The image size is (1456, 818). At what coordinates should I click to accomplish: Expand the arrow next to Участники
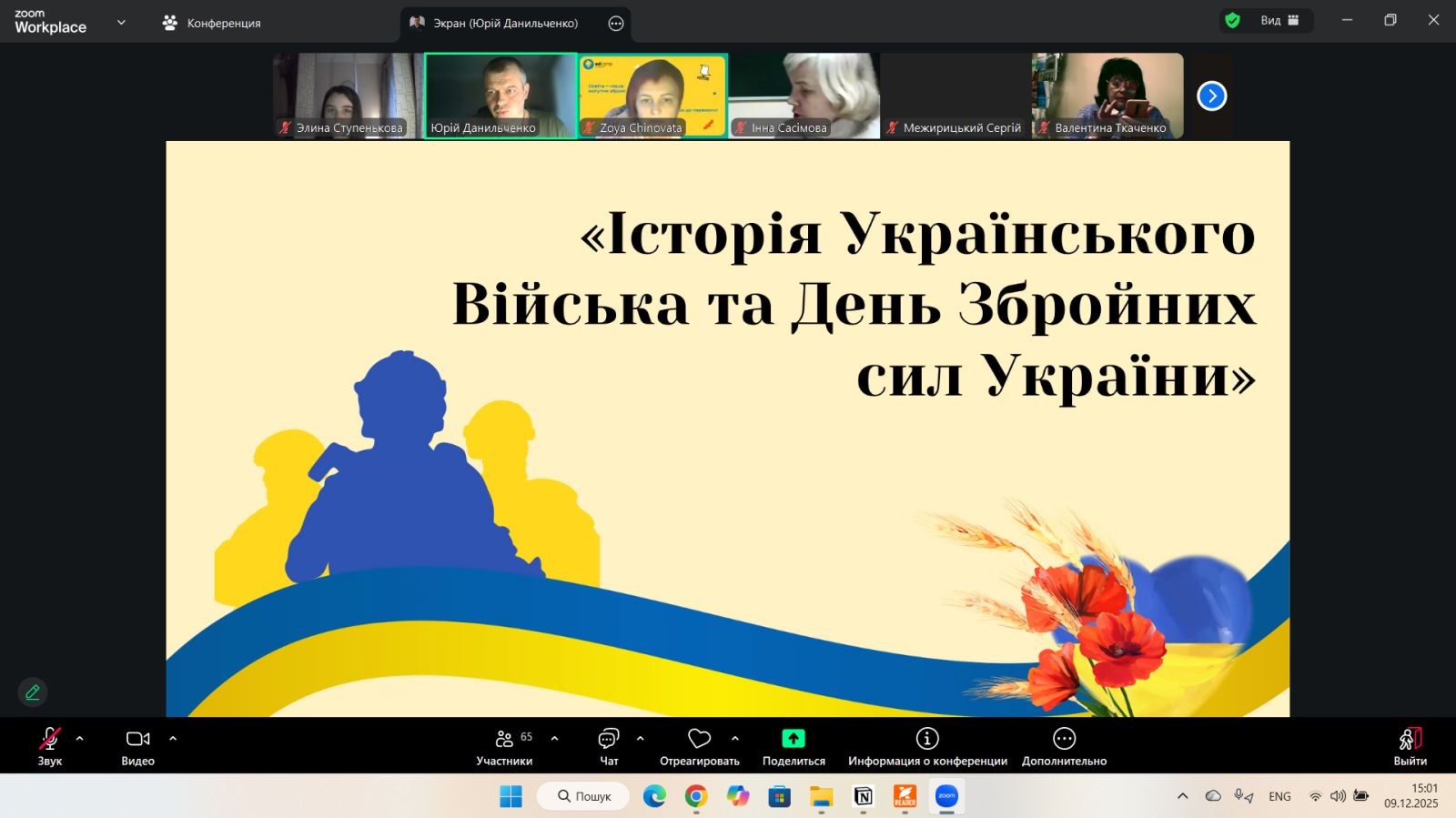554,739
